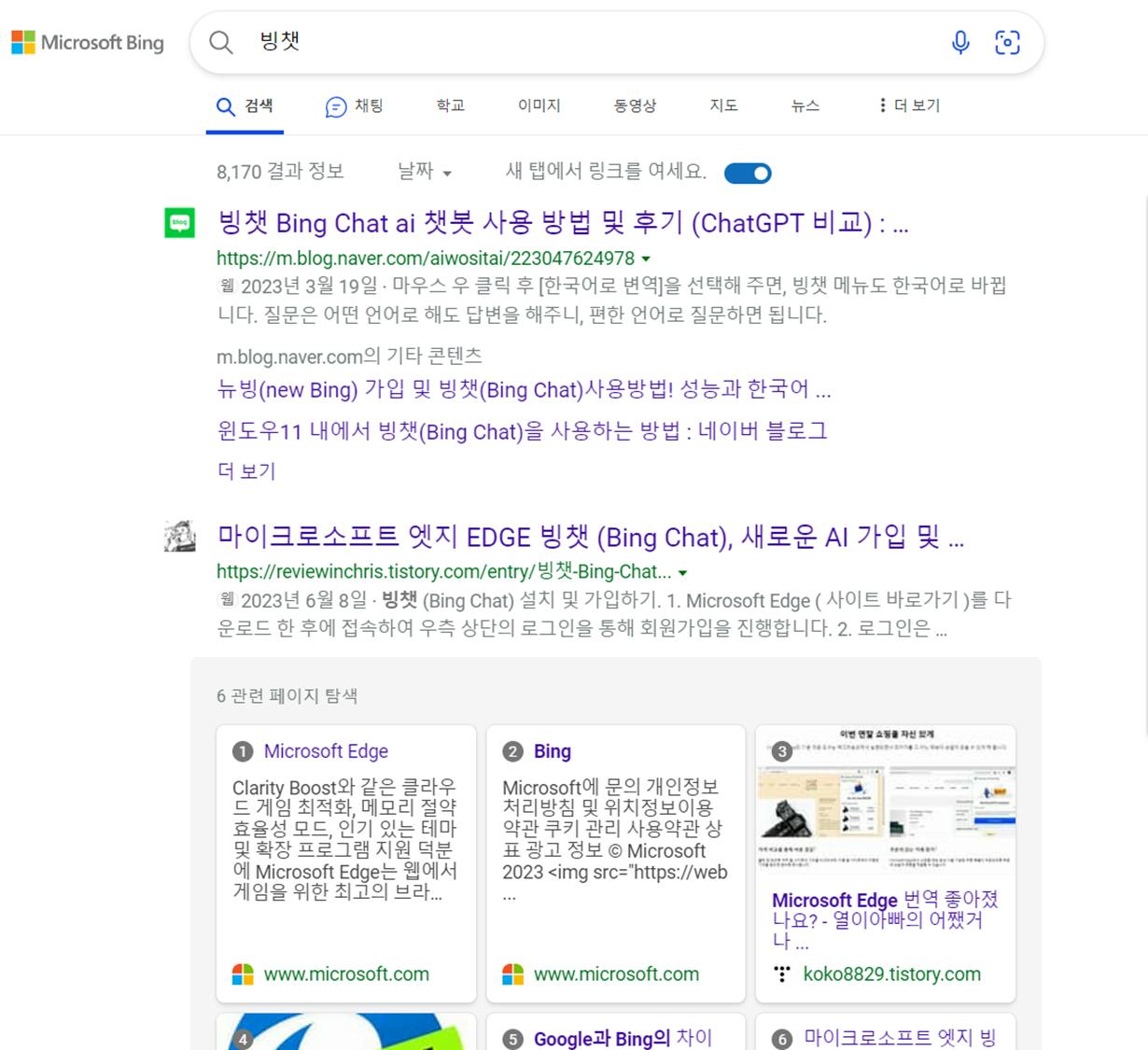Click m.blog.naver.com의 기타 콘텐츠 text
The image size is (1148, 1050).
(x=349, y=356)
